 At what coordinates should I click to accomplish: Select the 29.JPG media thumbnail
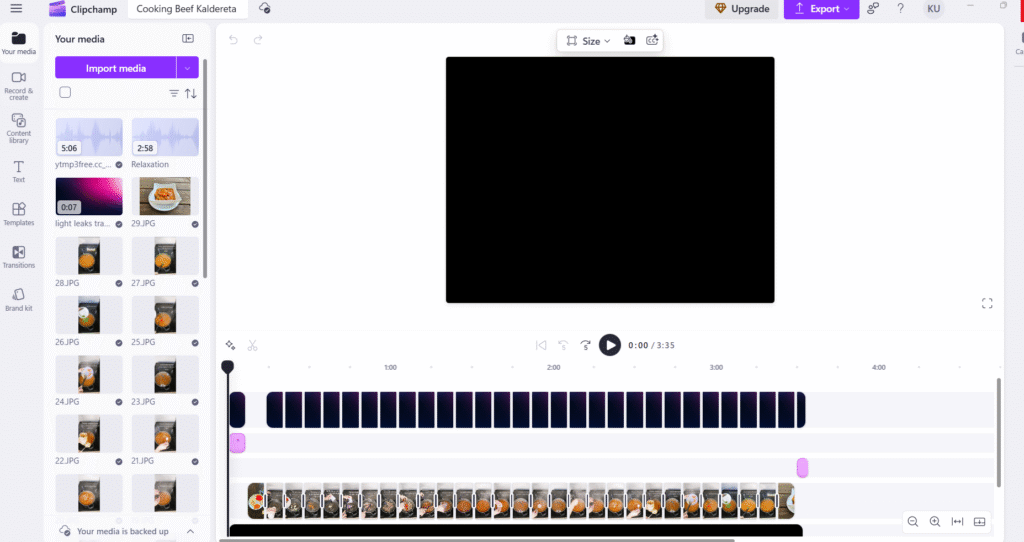pos(165,196)
